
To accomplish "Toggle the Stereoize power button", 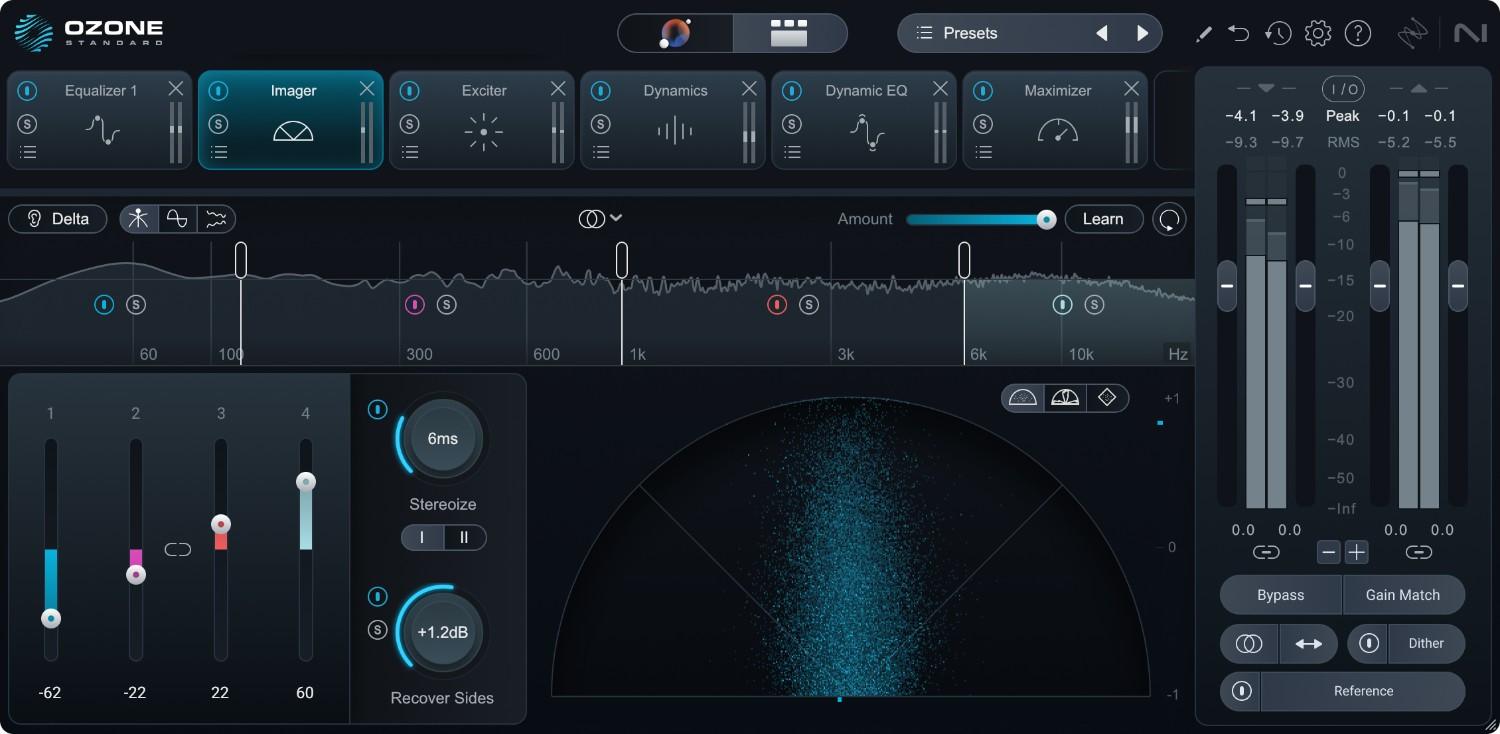I will pyautogui.click(x=377, y=410).
